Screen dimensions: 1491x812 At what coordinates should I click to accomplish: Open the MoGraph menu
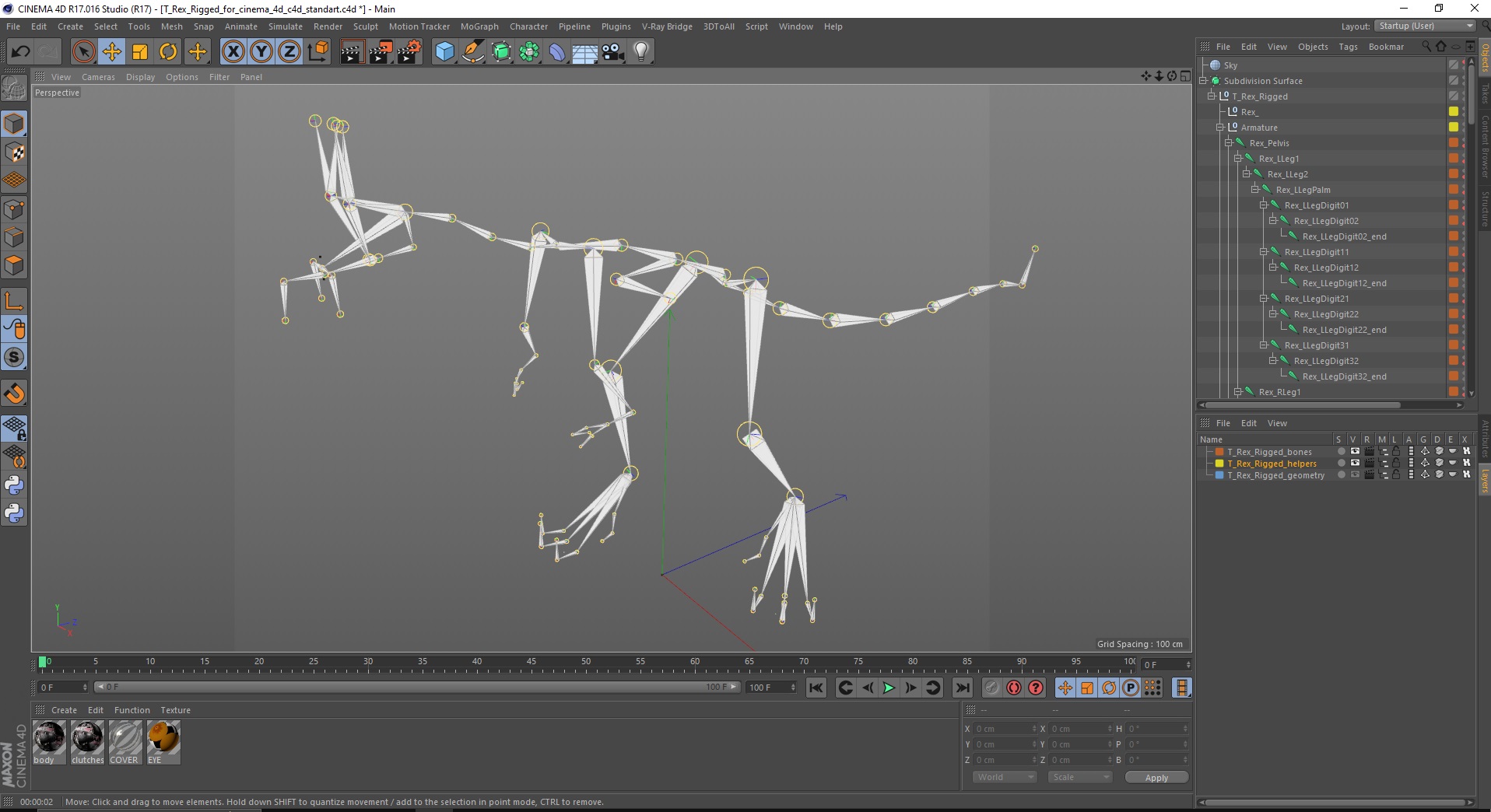coord(479,26)
